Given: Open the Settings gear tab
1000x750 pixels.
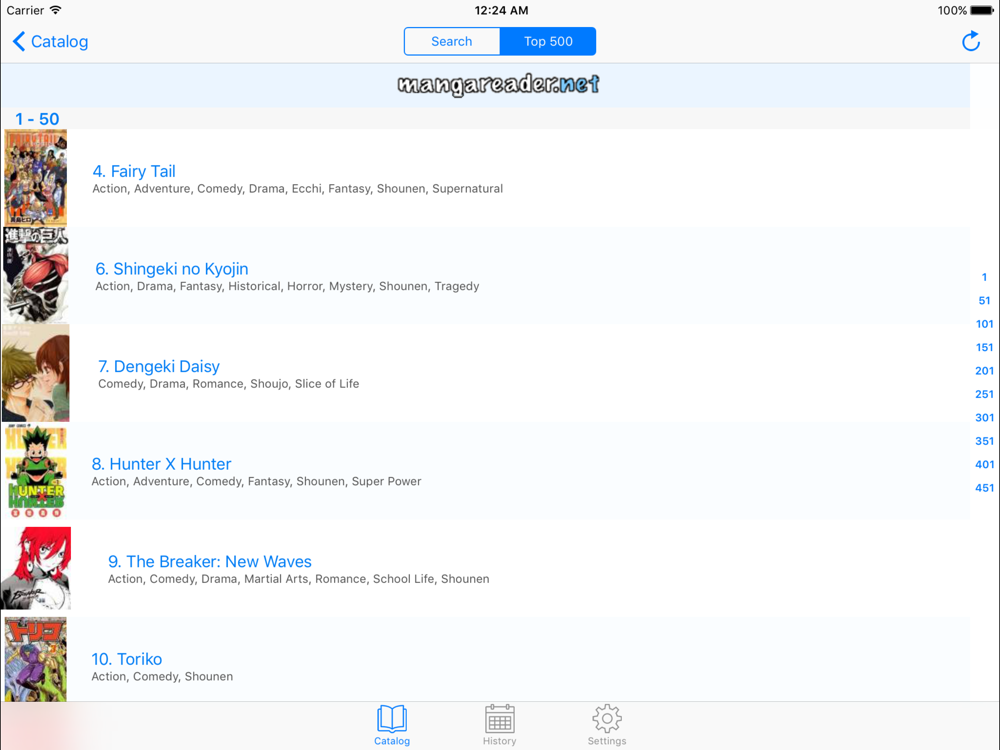Looking at the screenshot, I should 607,725.
